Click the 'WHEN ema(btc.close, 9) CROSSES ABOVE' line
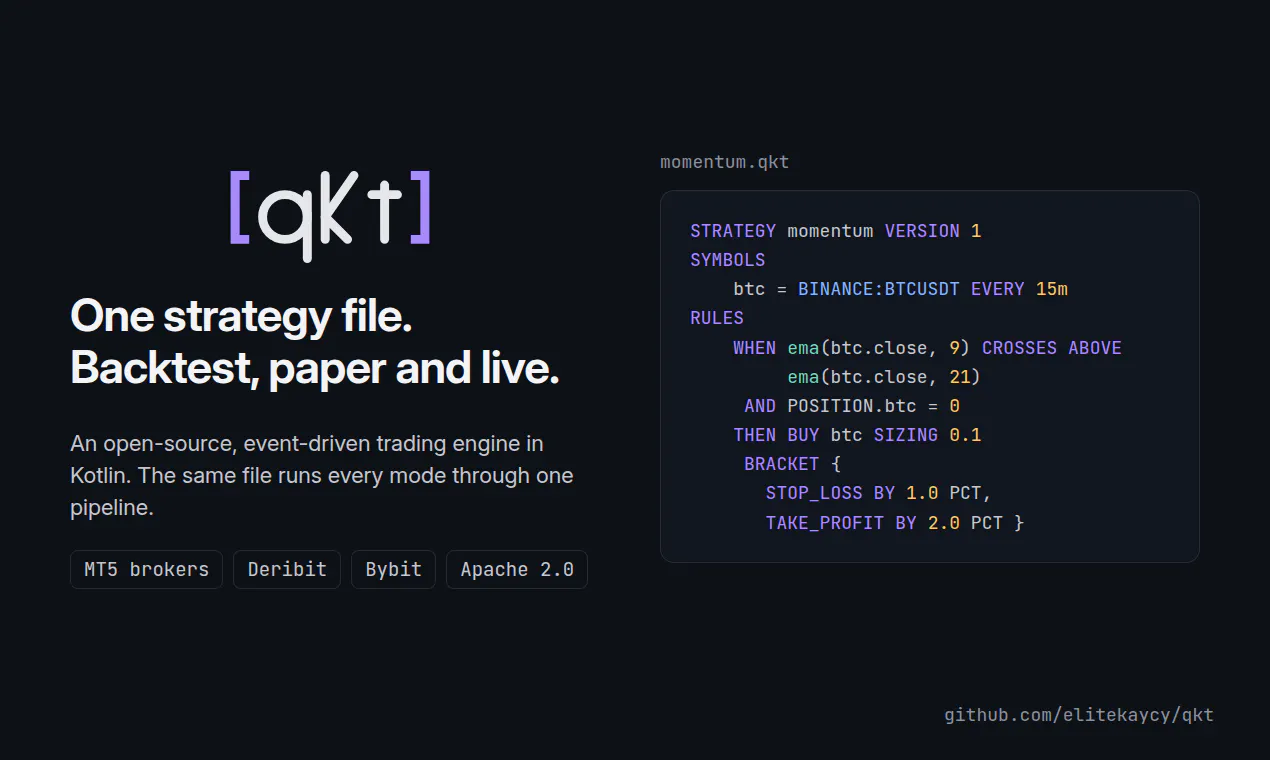 (927, 348)
